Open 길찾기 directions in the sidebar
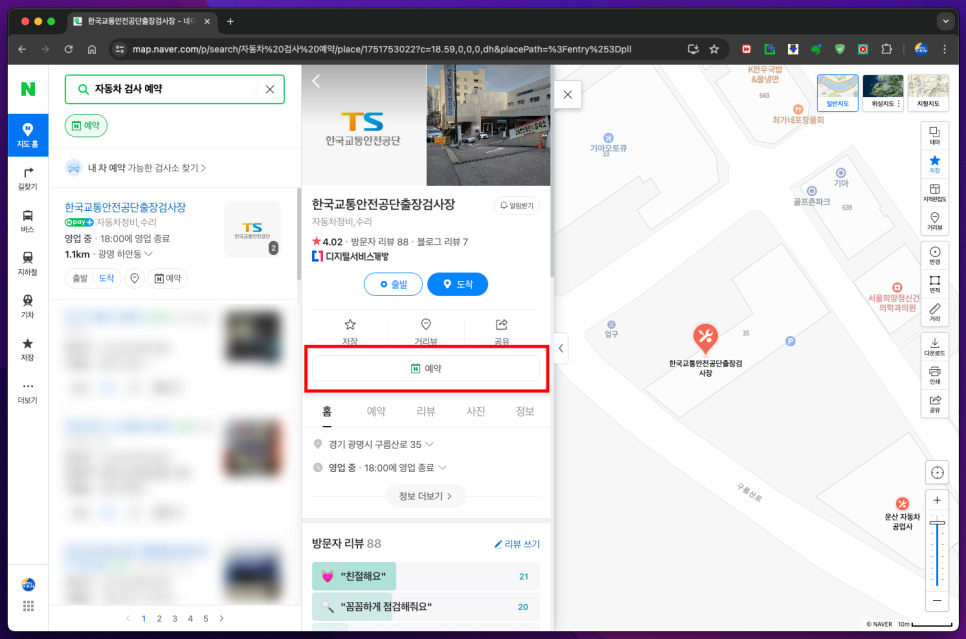Image resolution: width=966 pixels, height=639 pixels. tap(28, 179)
